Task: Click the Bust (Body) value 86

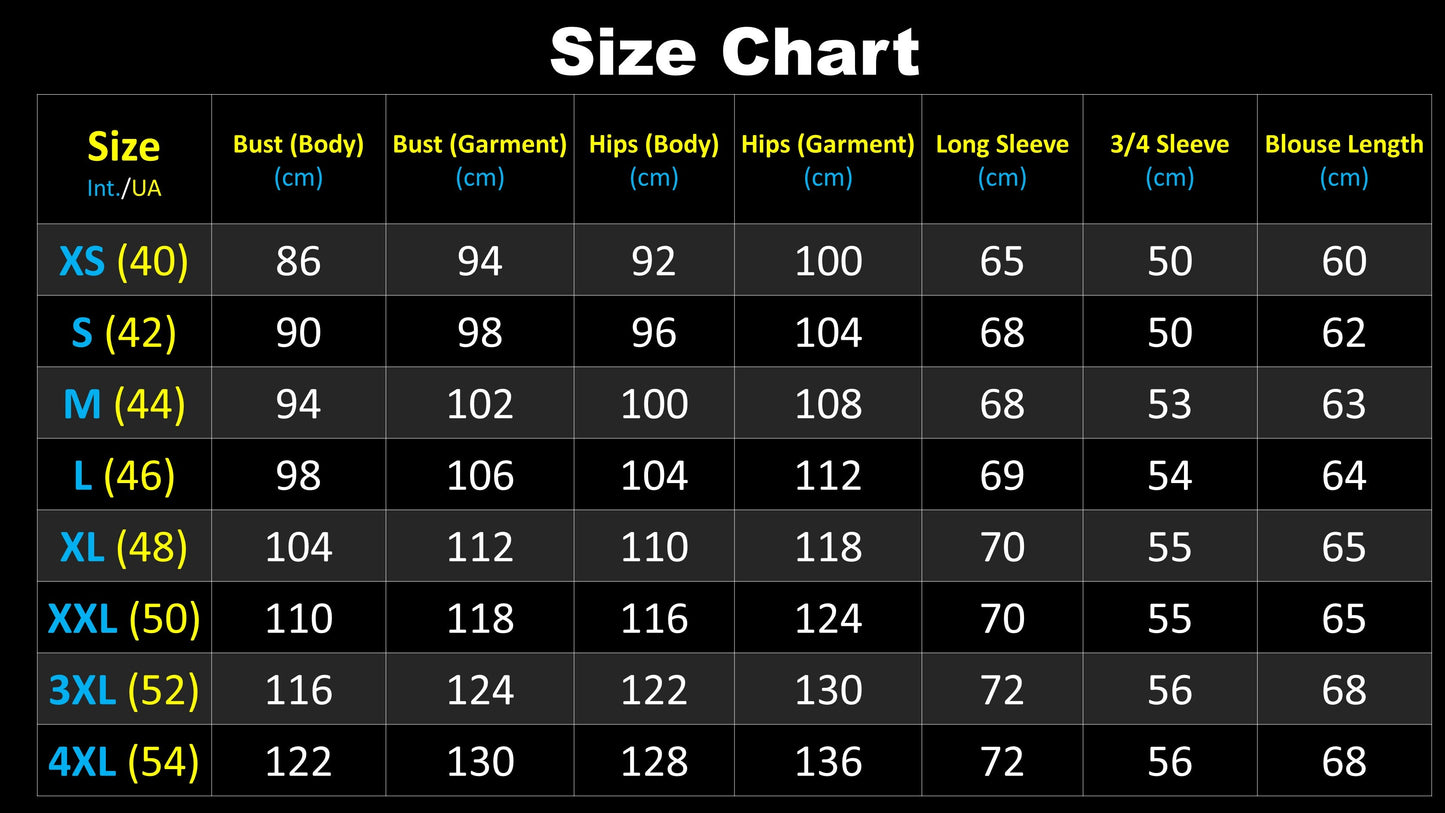Action: pos(298,261)
